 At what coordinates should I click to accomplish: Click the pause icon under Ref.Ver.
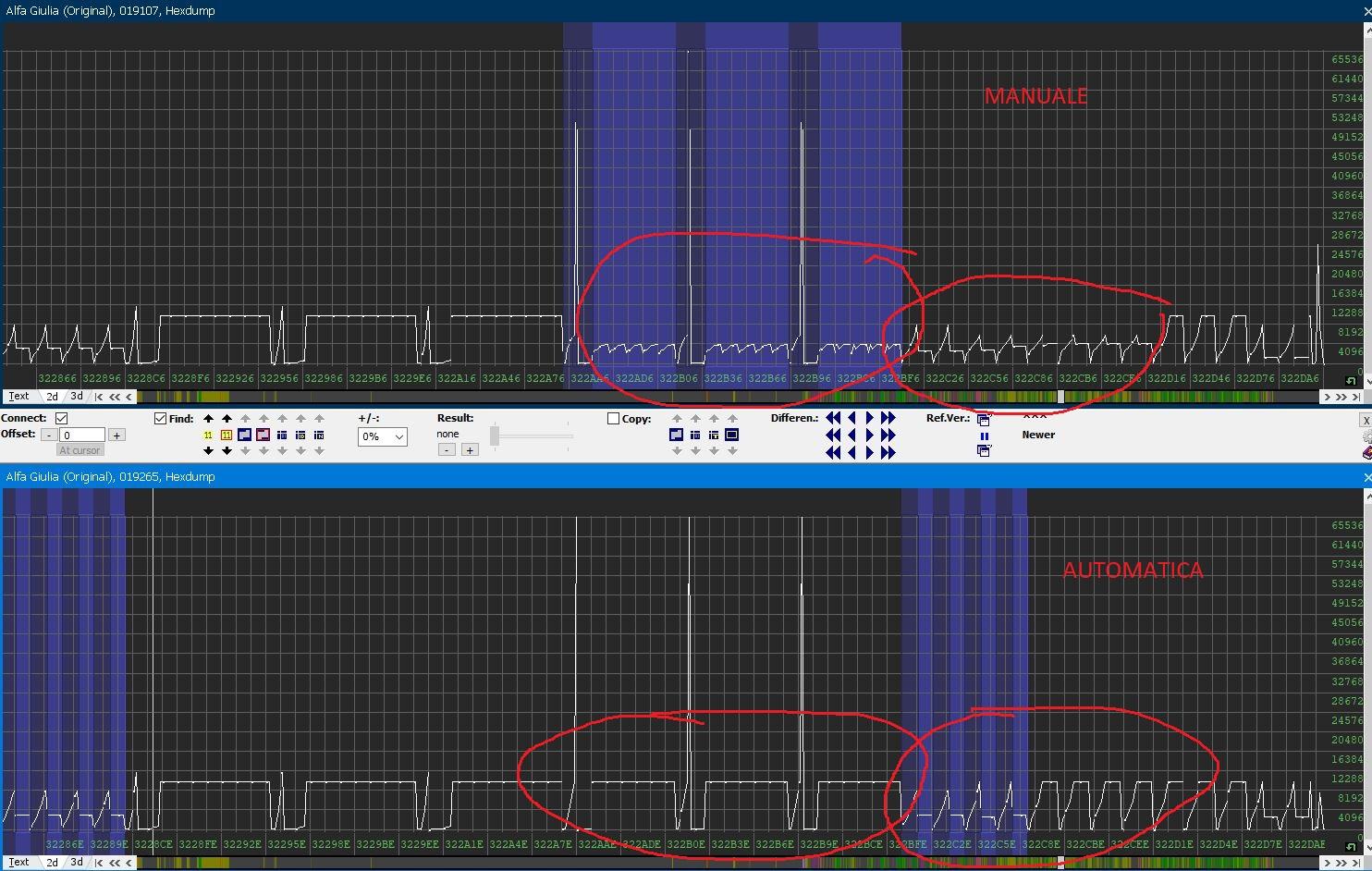pyautogui.click(x=984, y=435)
